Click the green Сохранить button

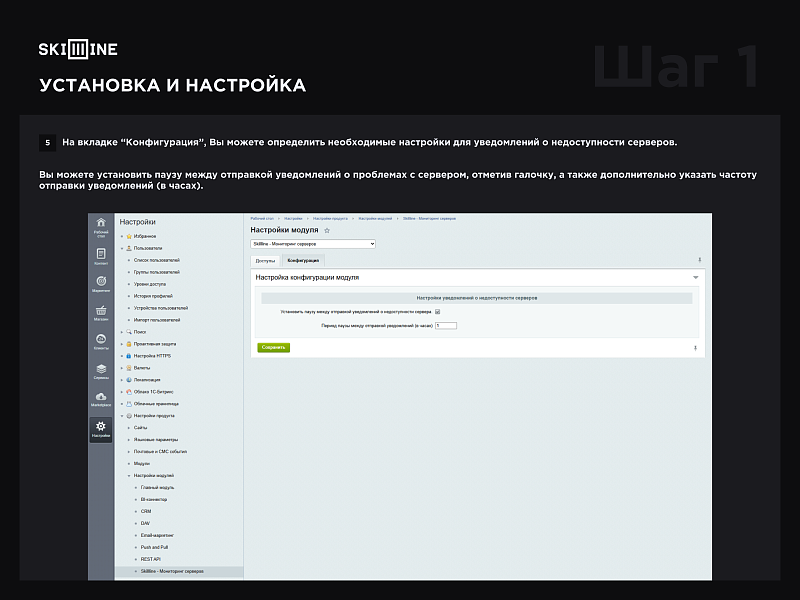point(274,347)
